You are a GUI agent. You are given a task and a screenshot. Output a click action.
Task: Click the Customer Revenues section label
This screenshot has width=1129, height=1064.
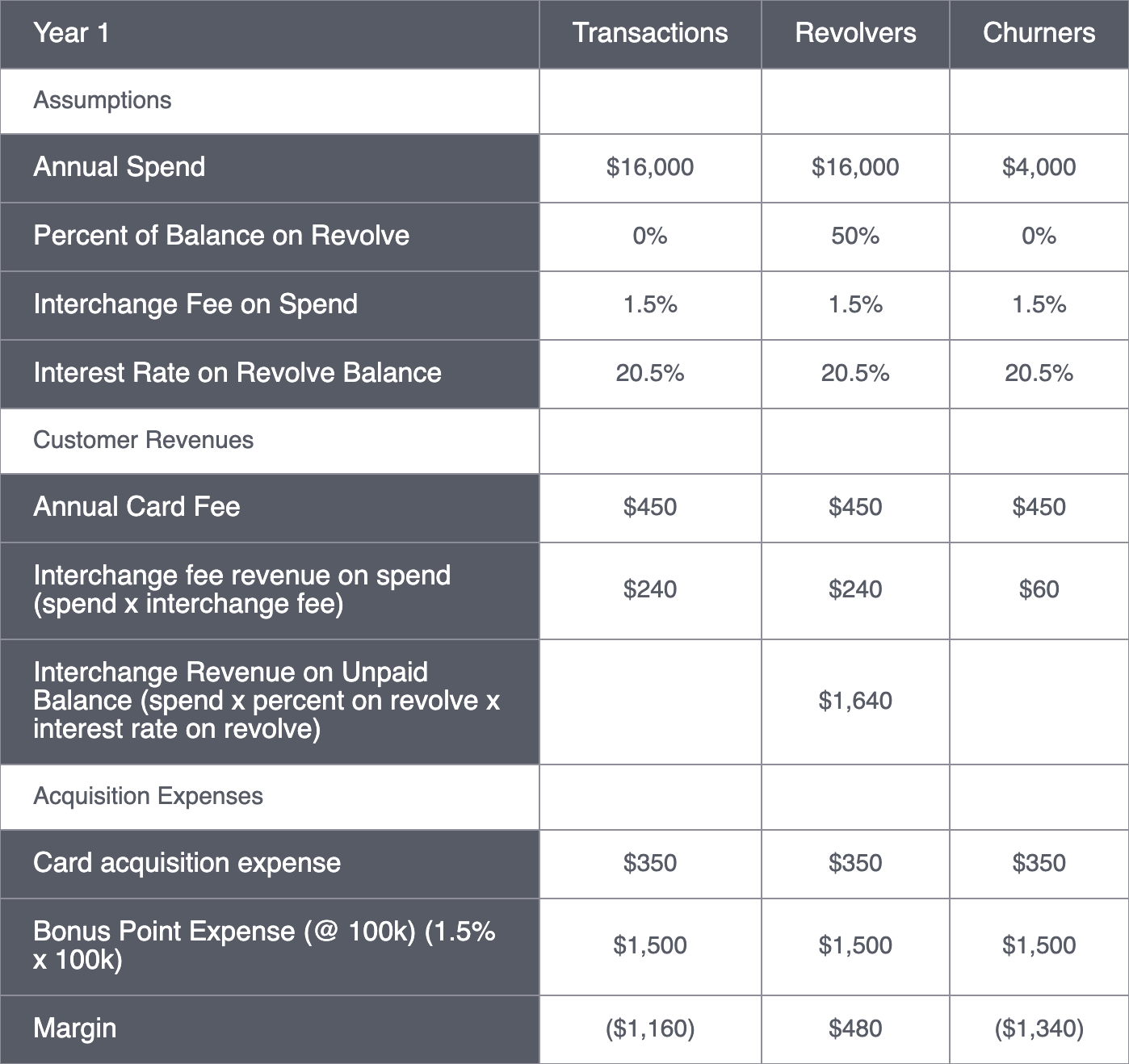(x=144, y=440)
